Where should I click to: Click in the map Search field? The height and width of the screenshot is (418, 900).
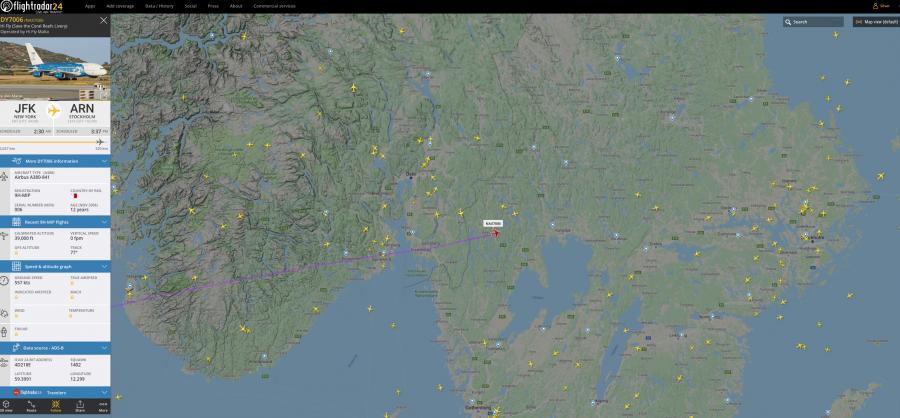(813, 22)
